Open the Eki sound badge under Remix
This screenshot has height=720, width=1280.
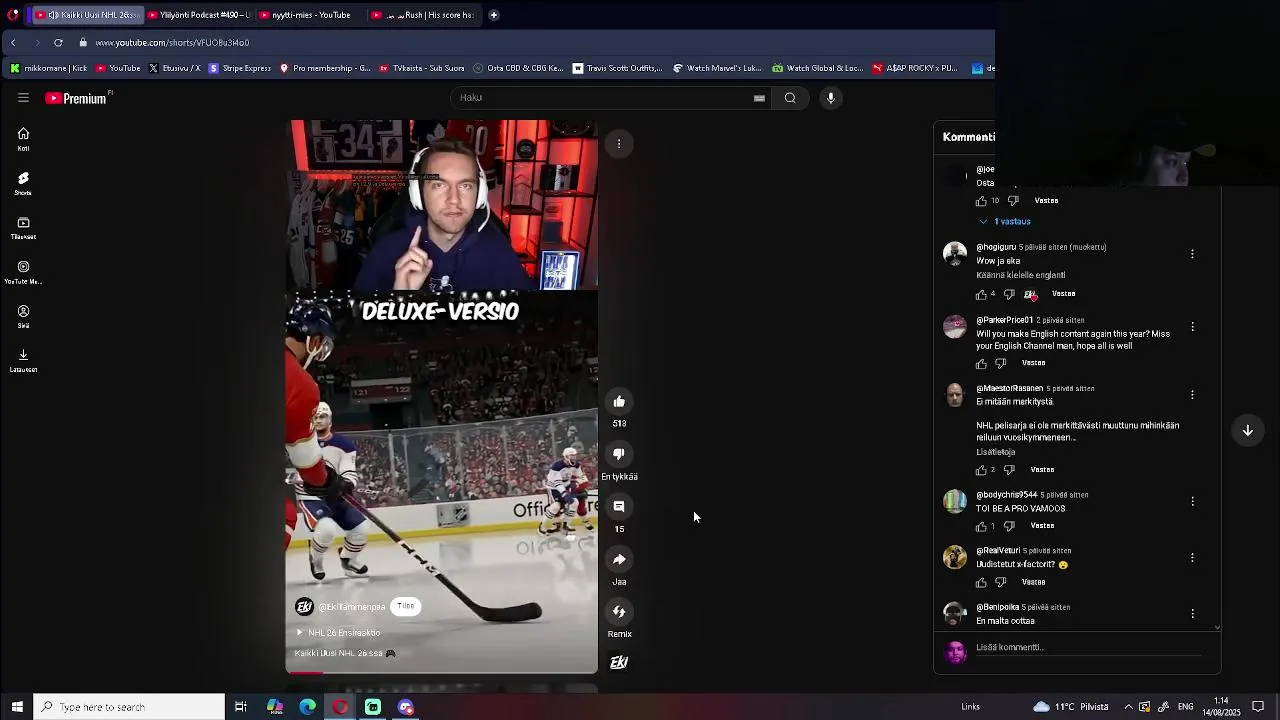619,662
